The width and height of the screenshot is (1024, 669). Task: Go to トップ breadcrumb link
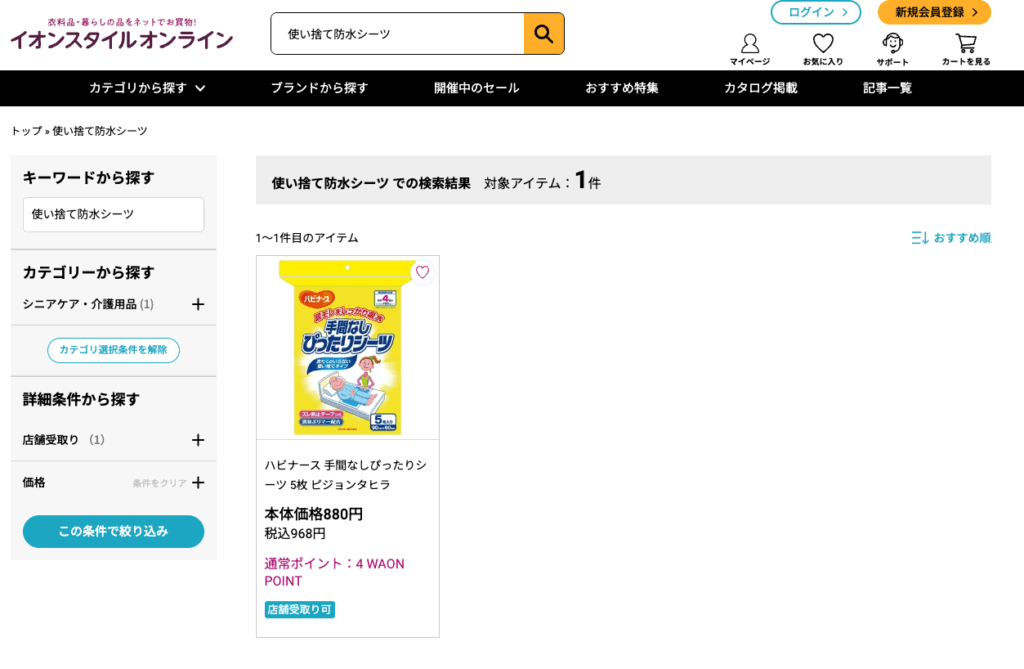26,131
